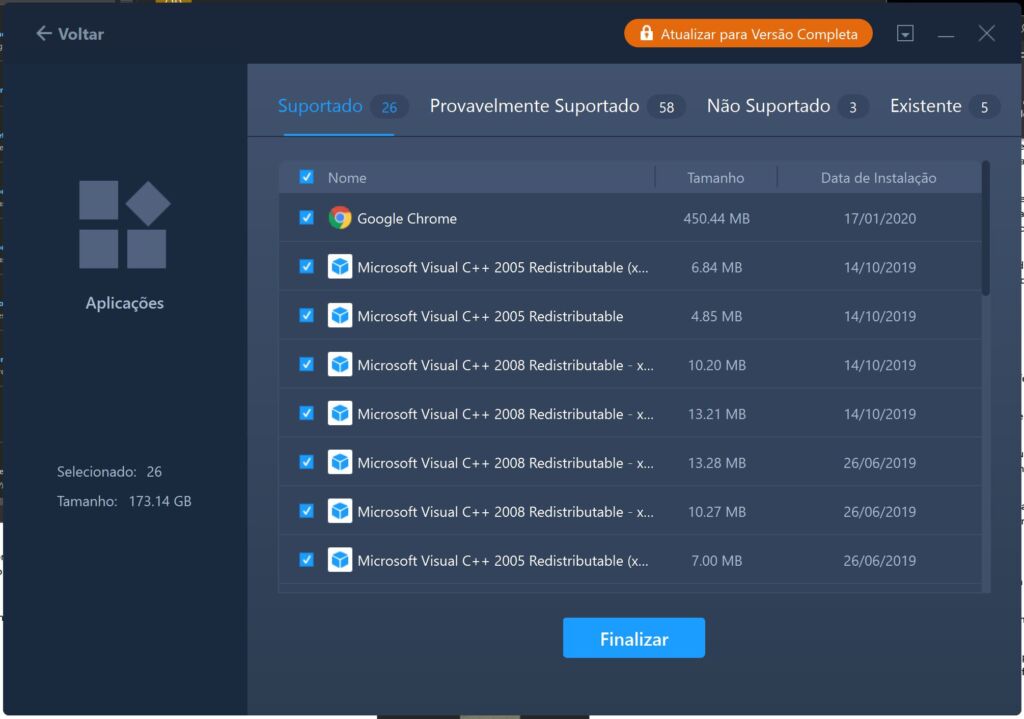
Task: Go back with the Voltar button
Action: coord(70,34)
